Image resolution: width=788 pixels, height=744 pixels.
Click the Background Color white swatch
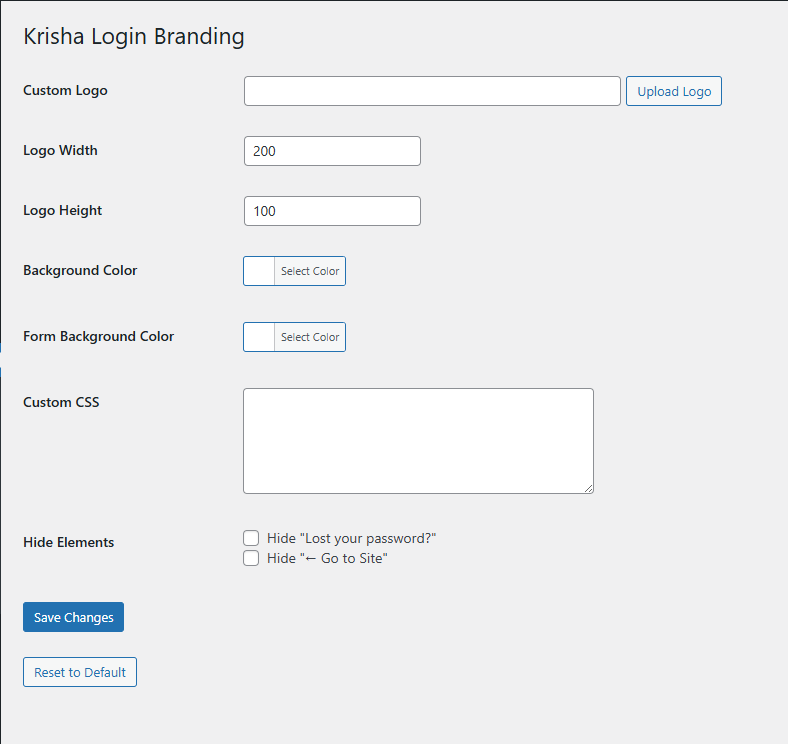[259, 271]
